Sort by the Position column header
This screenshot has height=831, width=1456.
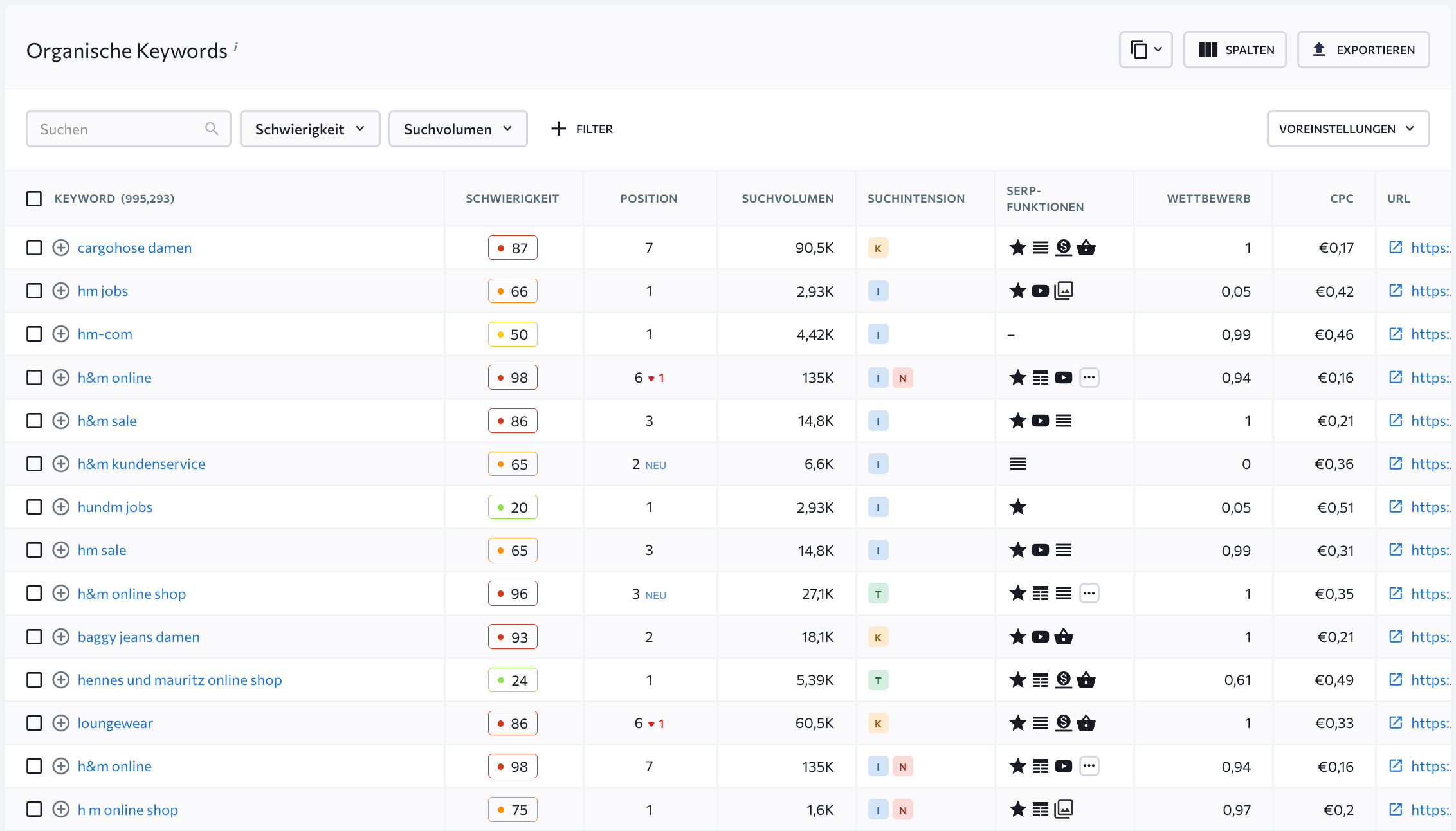tap(649, 199)
